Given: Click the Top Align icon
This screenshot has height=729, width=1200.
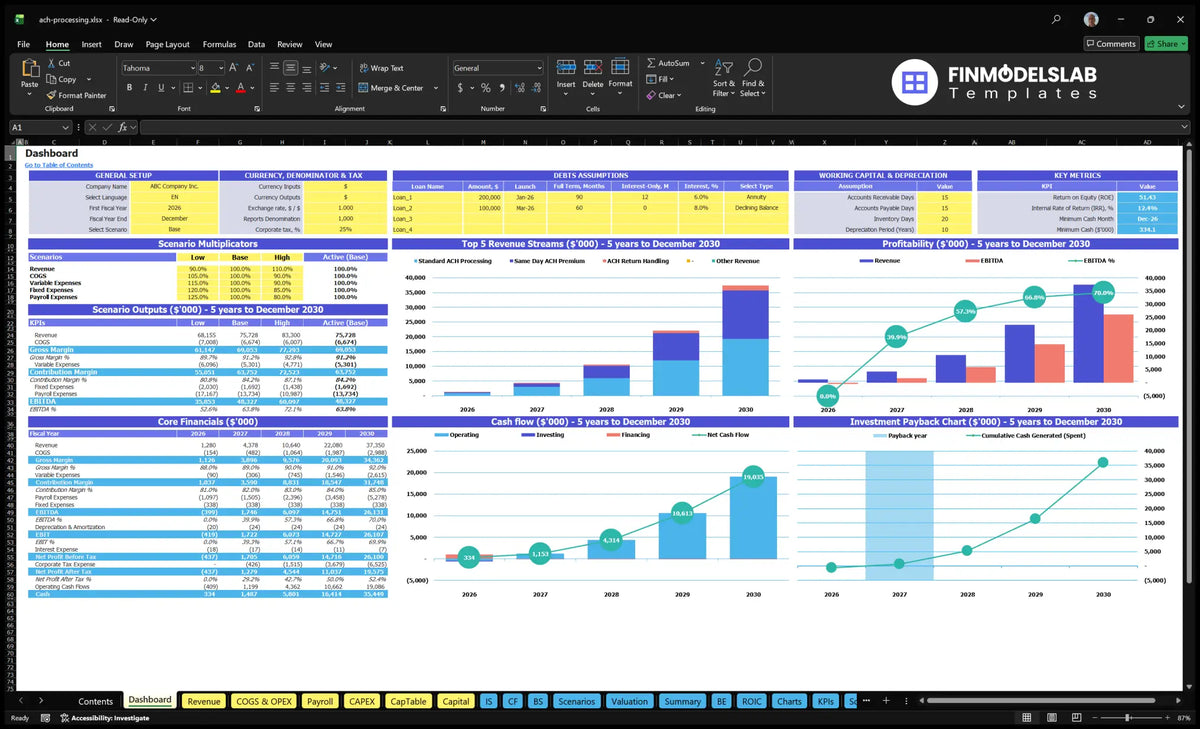Looking at the screenshot, I should 274,68.
